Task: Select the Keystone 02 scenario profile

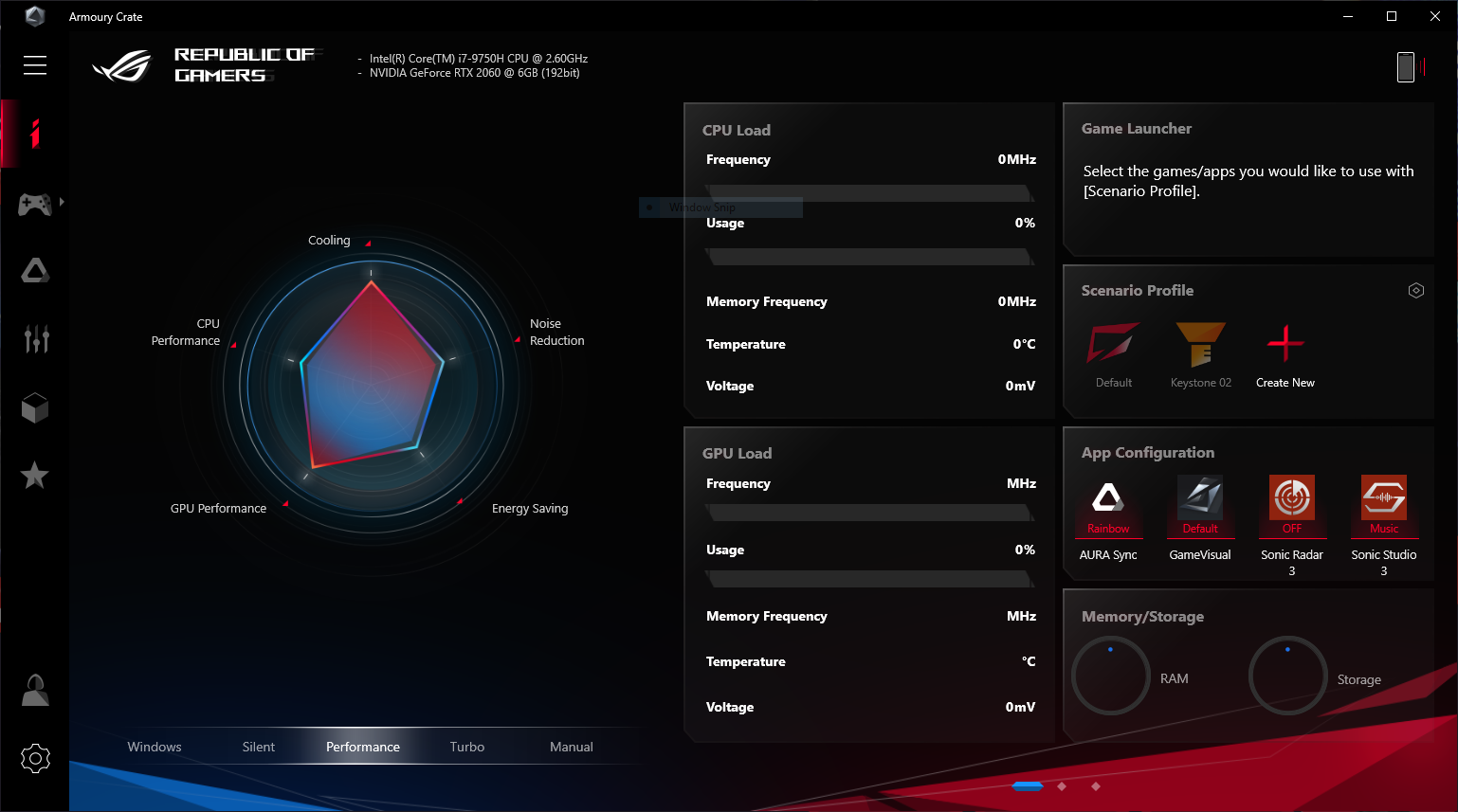Action: pos(1201,355)
